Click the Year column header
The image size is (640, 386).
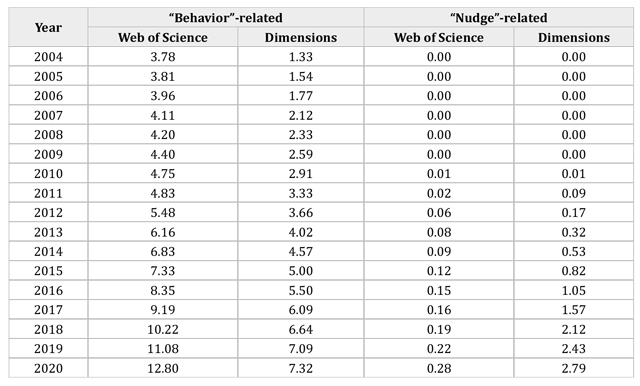pyautogui.click(x=48, y=27)
